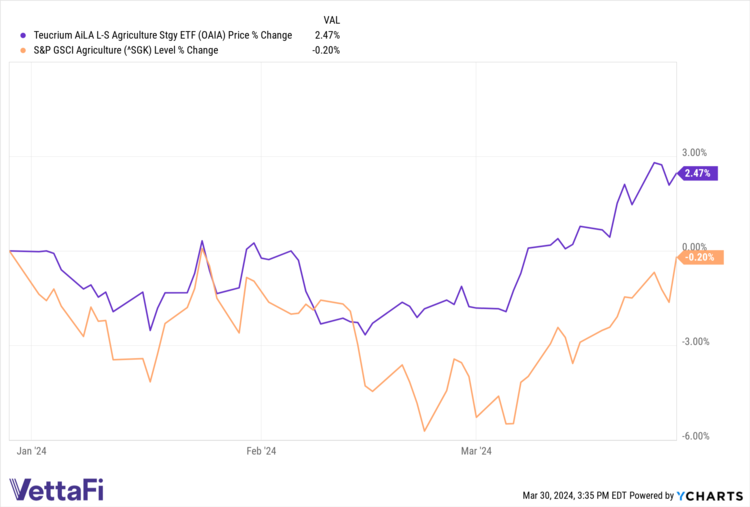
Task: Click the VAL column header
Action: point(331,20)
